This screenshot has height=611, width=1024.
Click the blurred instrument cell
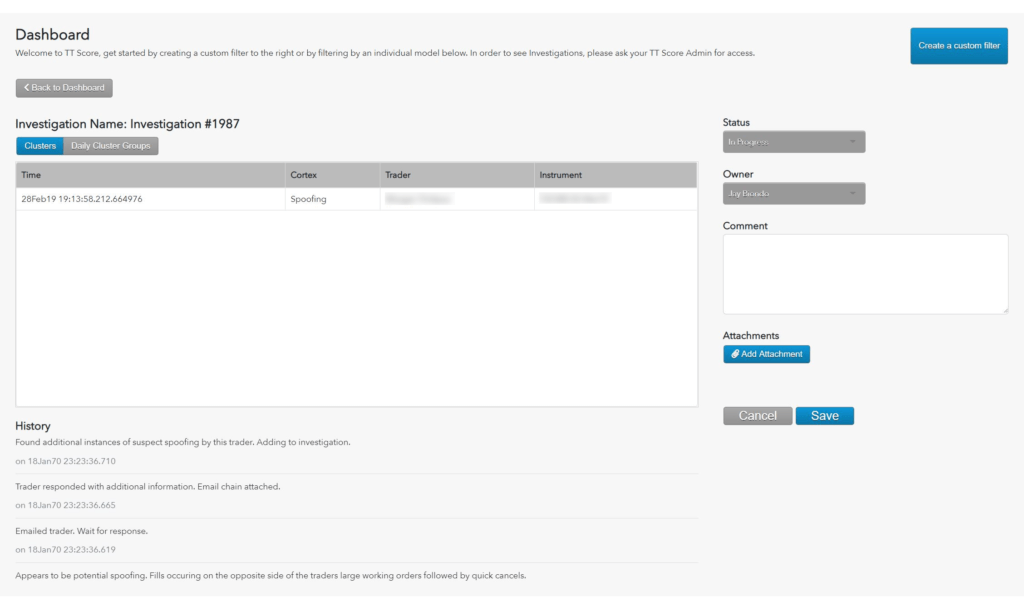(x=574, y=199)
